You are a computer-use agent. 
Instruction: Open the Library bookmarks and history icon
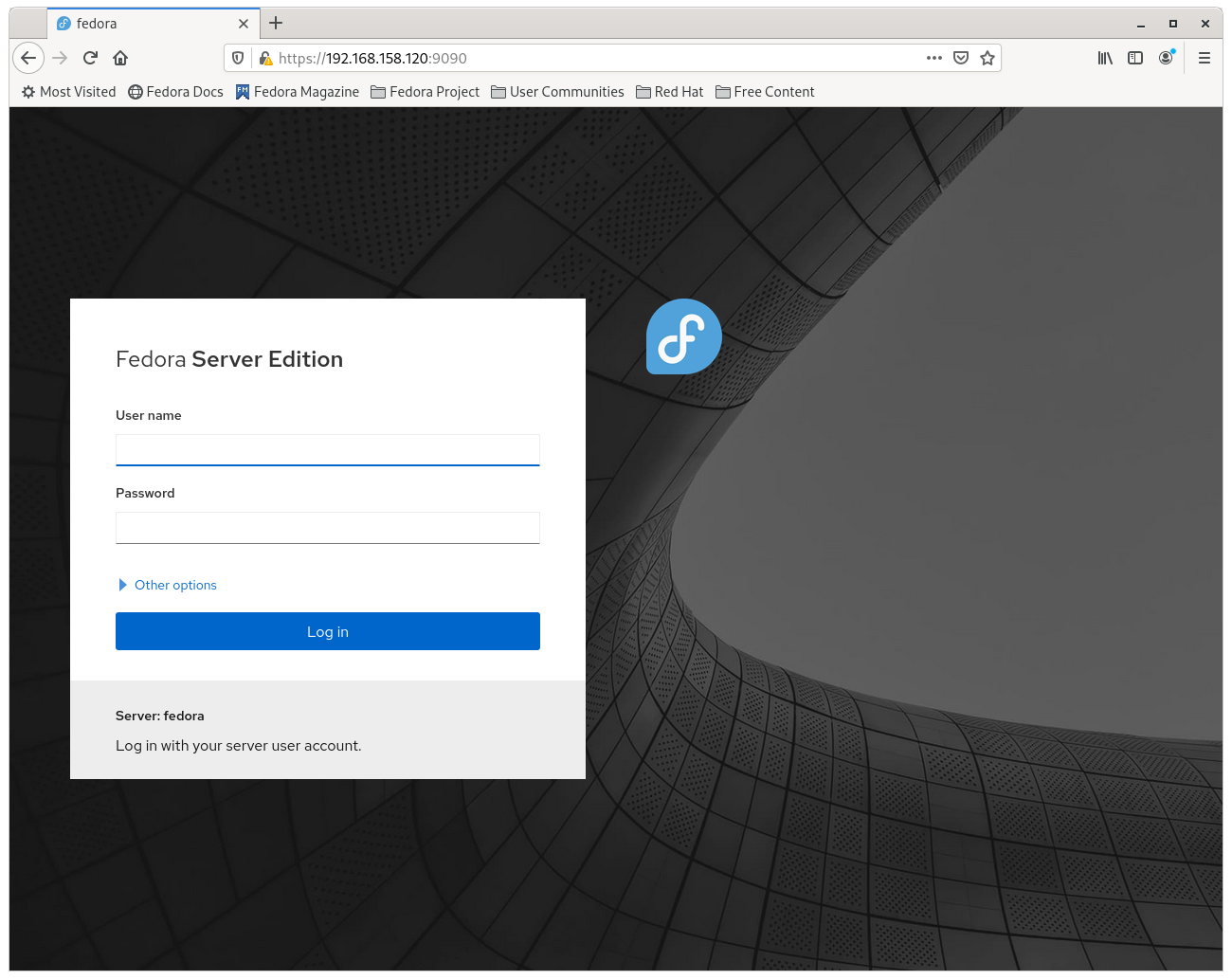pos(1105,58)
